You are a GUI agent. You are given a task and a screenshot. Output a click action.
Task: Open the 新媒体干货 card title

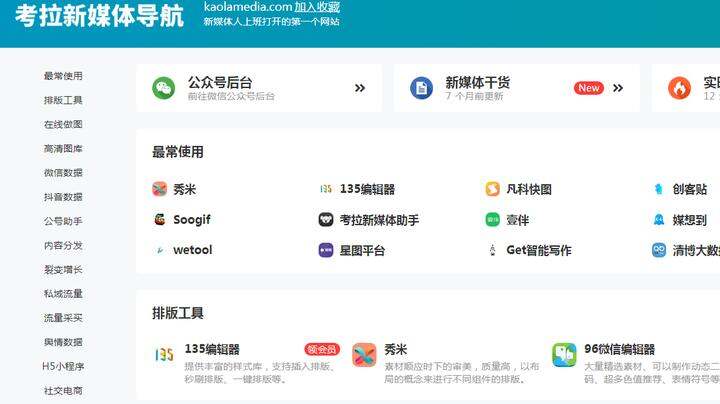[x=478, y=83]
